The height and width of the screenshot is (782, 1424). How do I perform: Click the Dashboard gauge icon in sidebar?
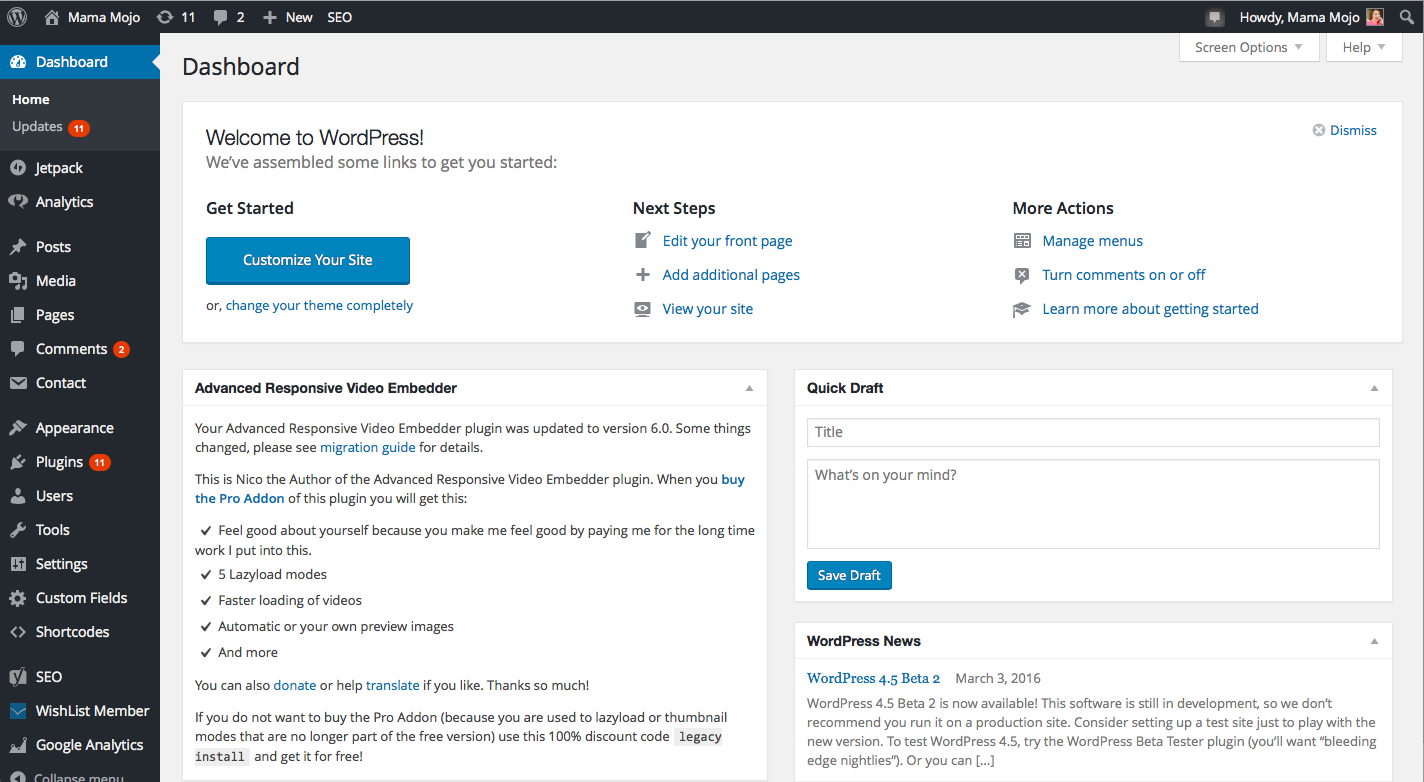(x=18, y=62)
